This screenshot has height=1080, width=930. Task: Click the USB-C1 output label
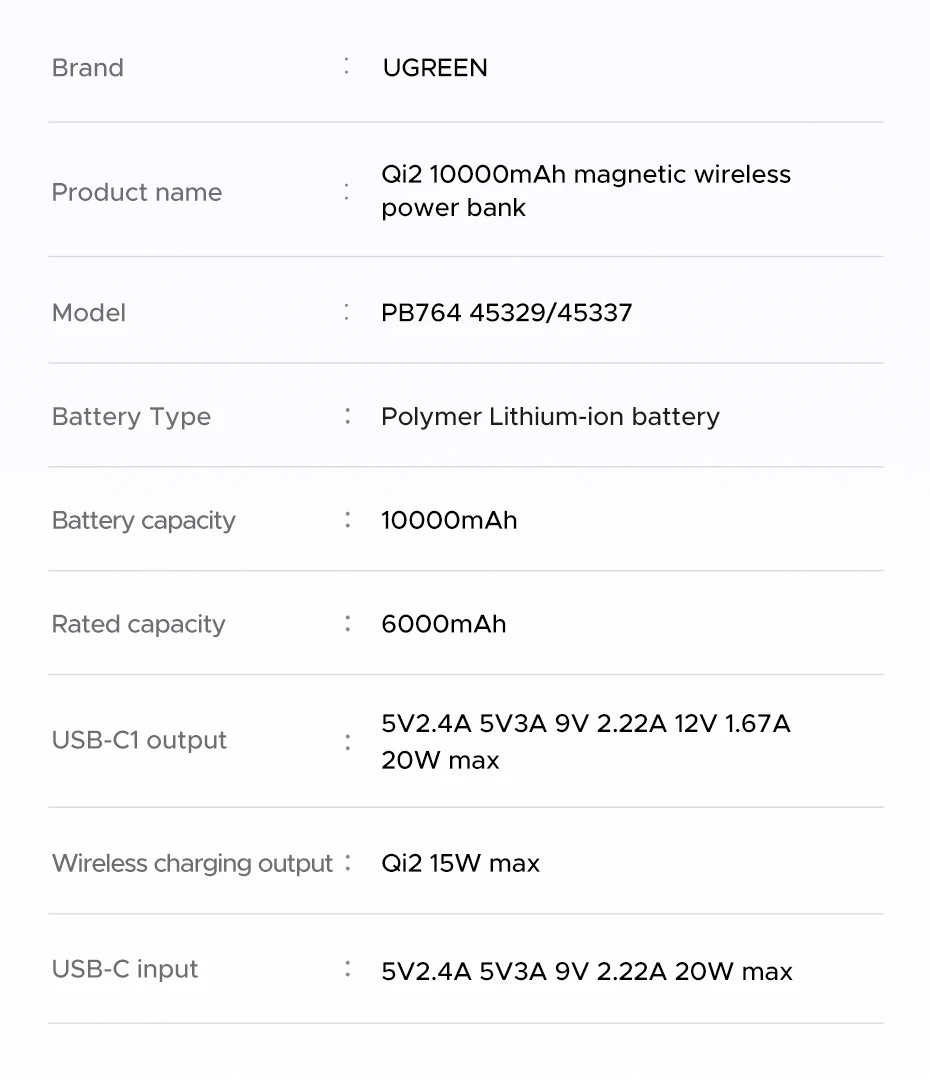pos(139,741)
